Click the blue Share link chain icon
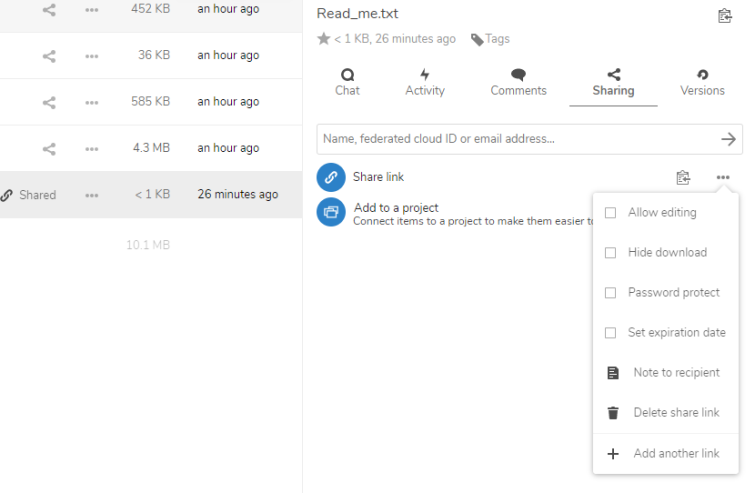The height and width of the screenshot is (493, 755). [x=331, y=177]
